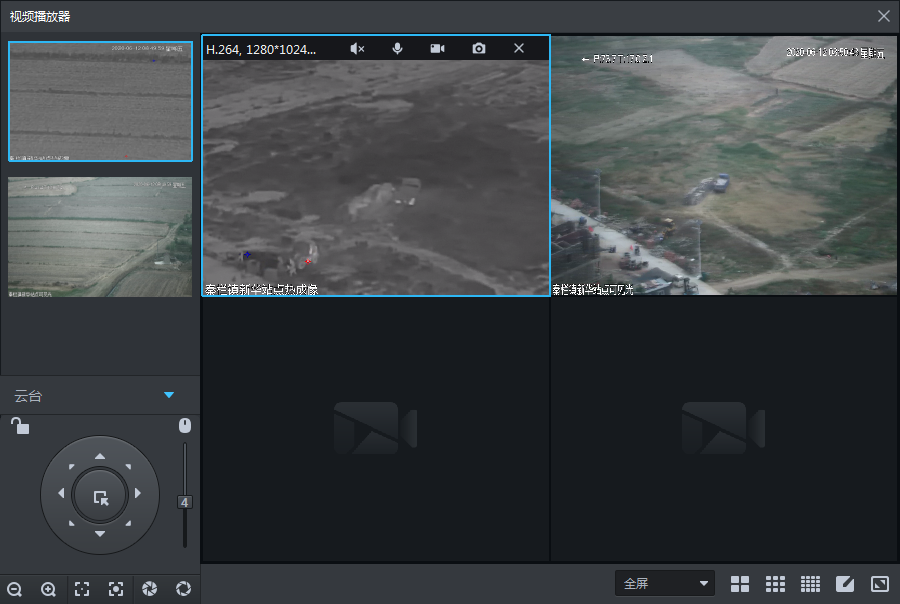
Task: Switch to 9-window split layout
Action: click(775, 584)
